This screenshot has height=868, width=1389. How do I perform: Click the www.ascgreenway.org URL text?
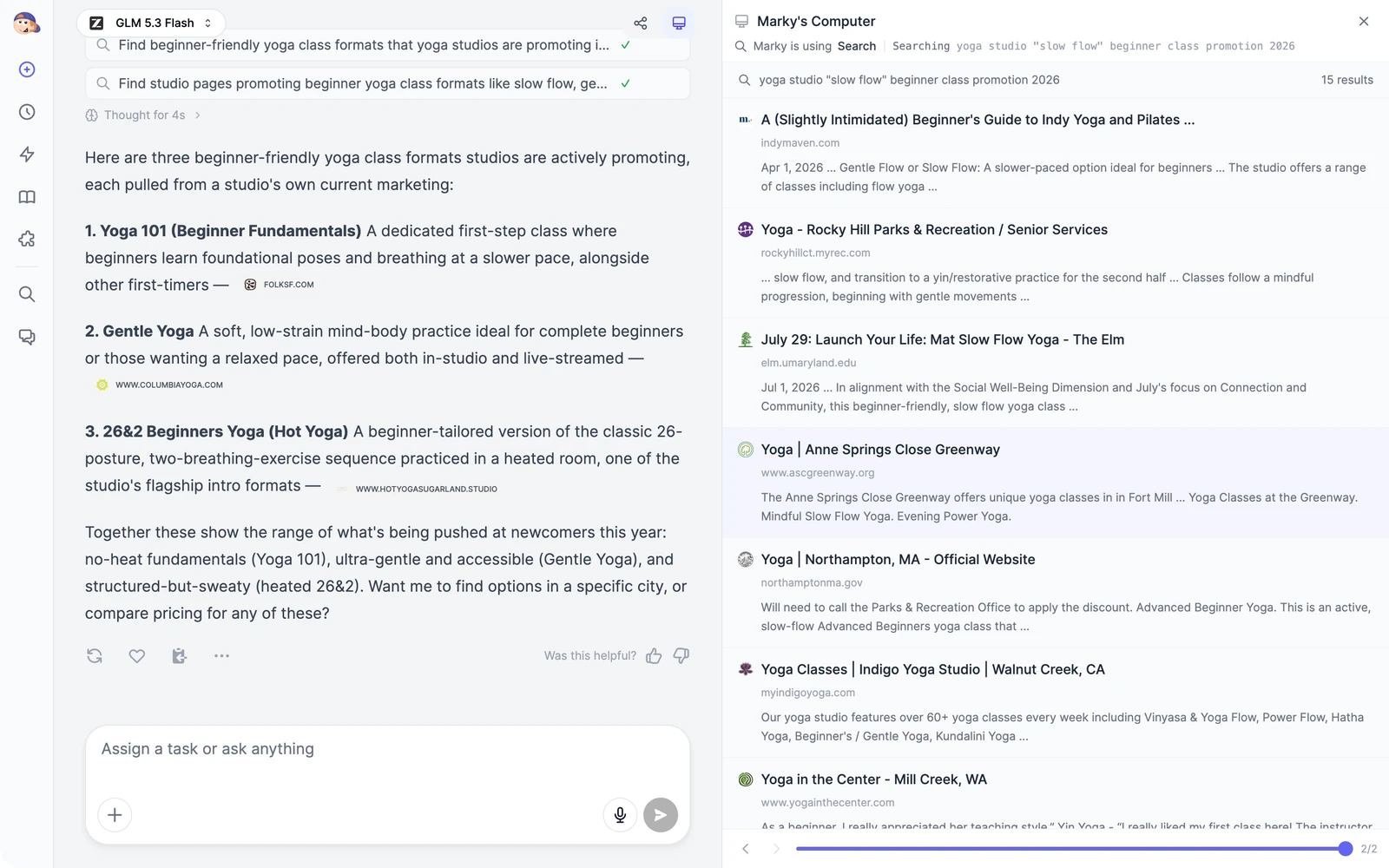click(x=817, y=473)
